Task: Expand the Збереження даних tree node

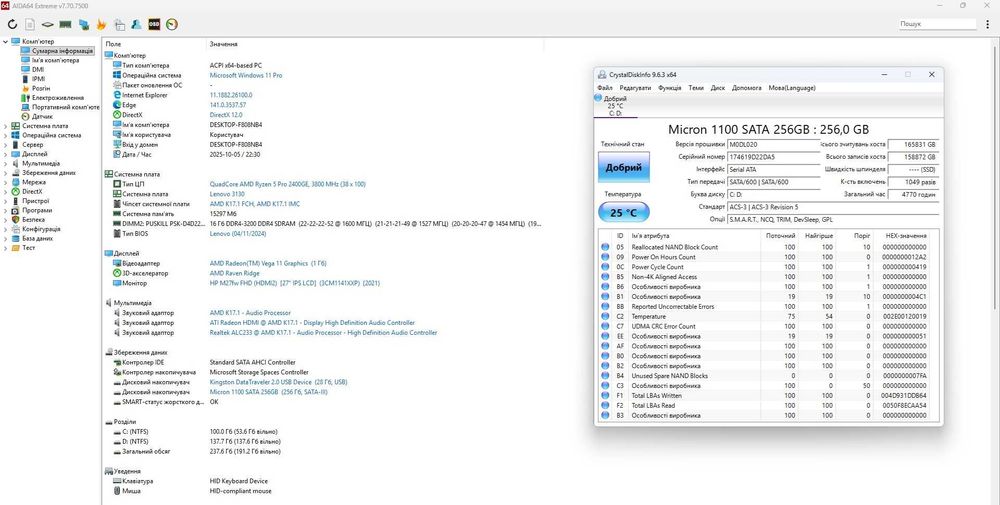Action: click(6, 173)
